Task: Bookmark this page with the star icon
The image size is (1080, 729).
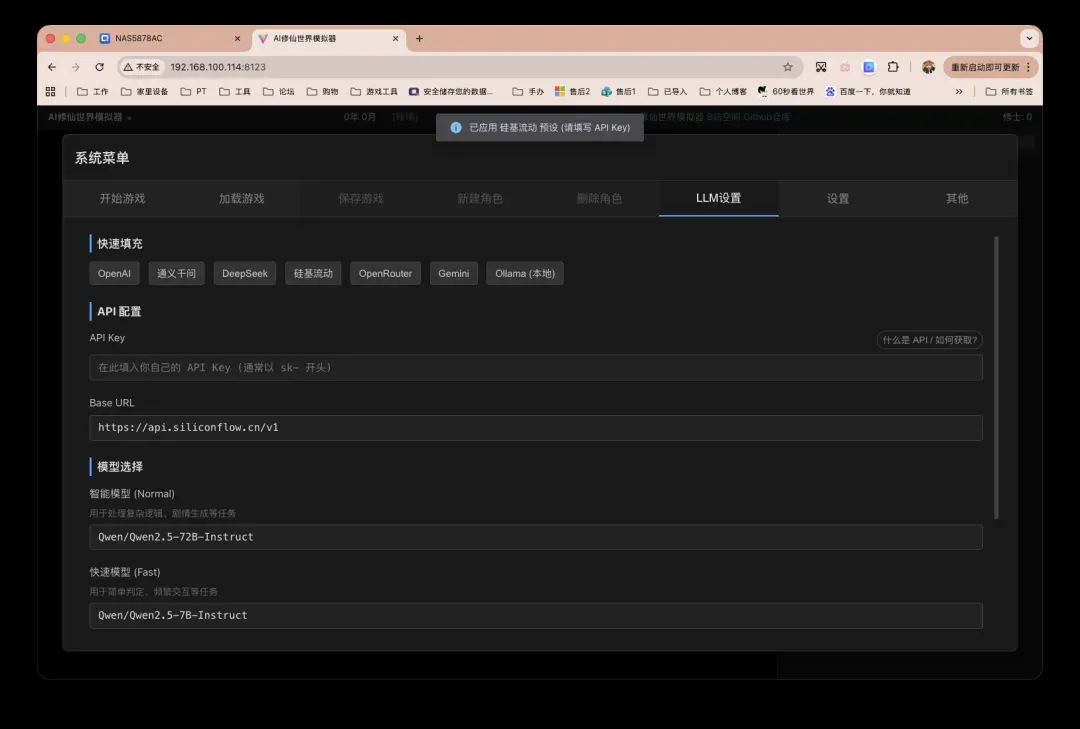Action: (x=788, y=67)
